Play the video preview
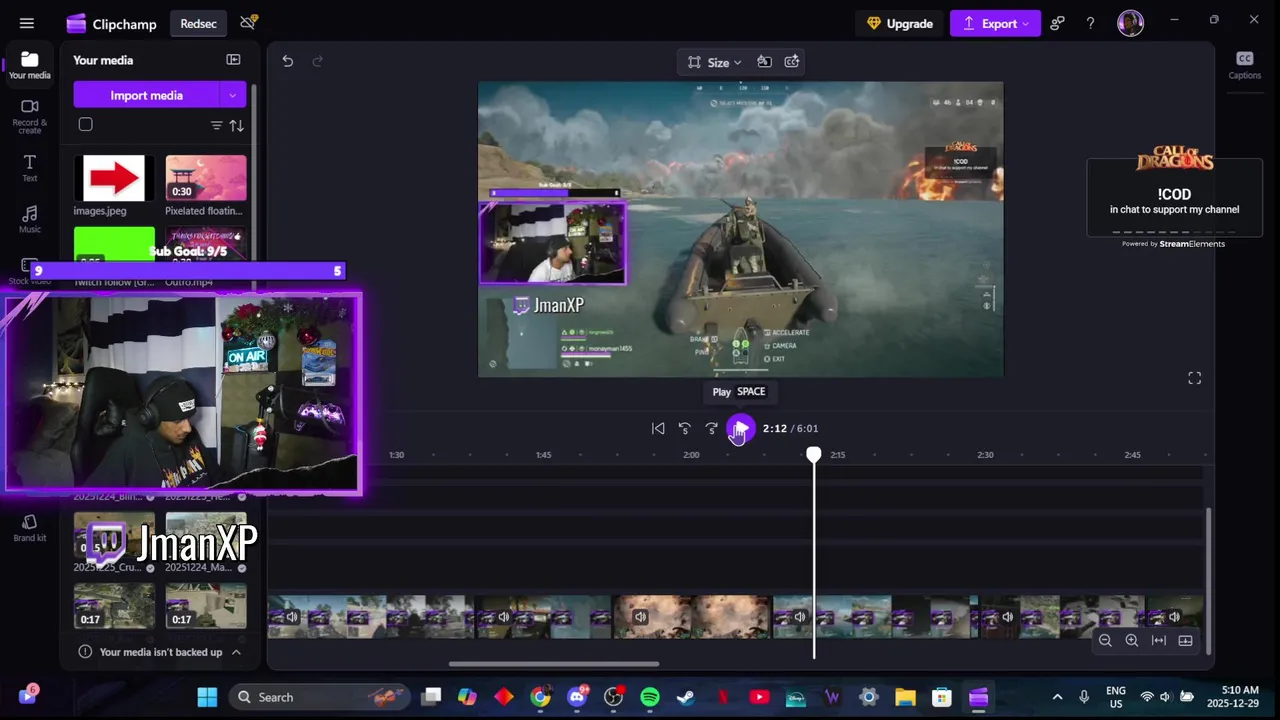 point(740,428)
